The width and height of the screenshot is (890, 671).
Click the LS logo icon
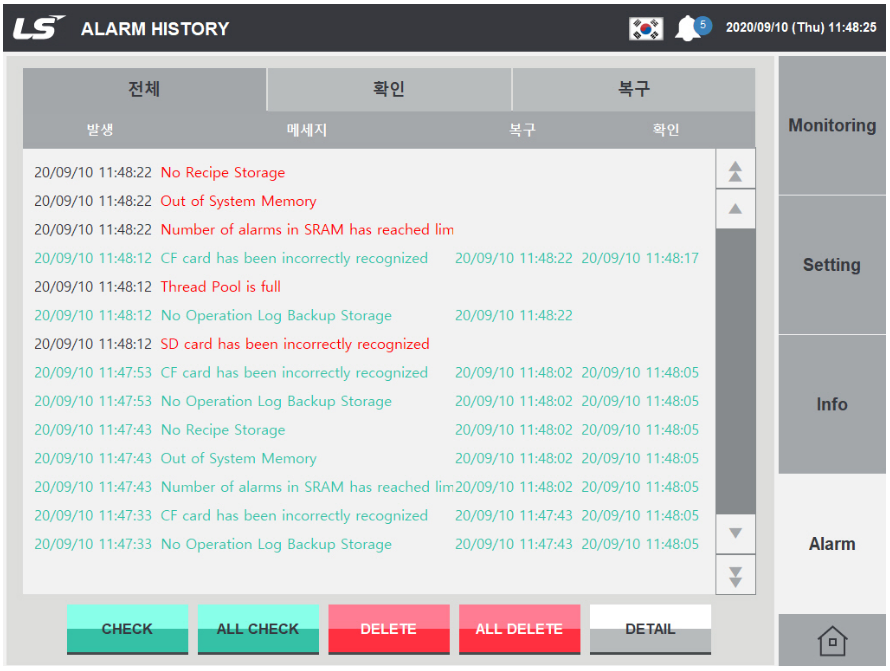click(38, 27)
